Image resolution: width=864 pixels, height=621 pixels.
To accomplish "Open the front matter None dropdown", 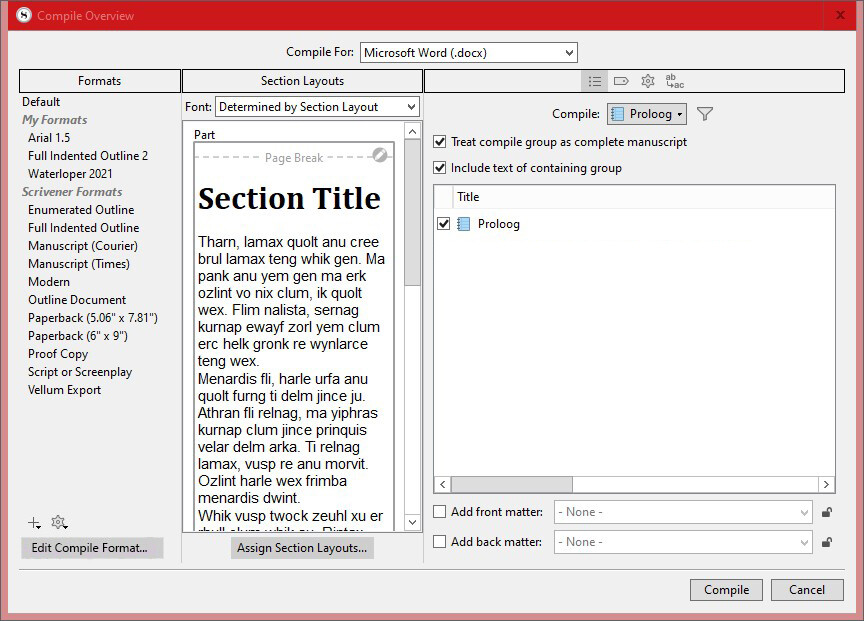I will click(x=683, y=512).
